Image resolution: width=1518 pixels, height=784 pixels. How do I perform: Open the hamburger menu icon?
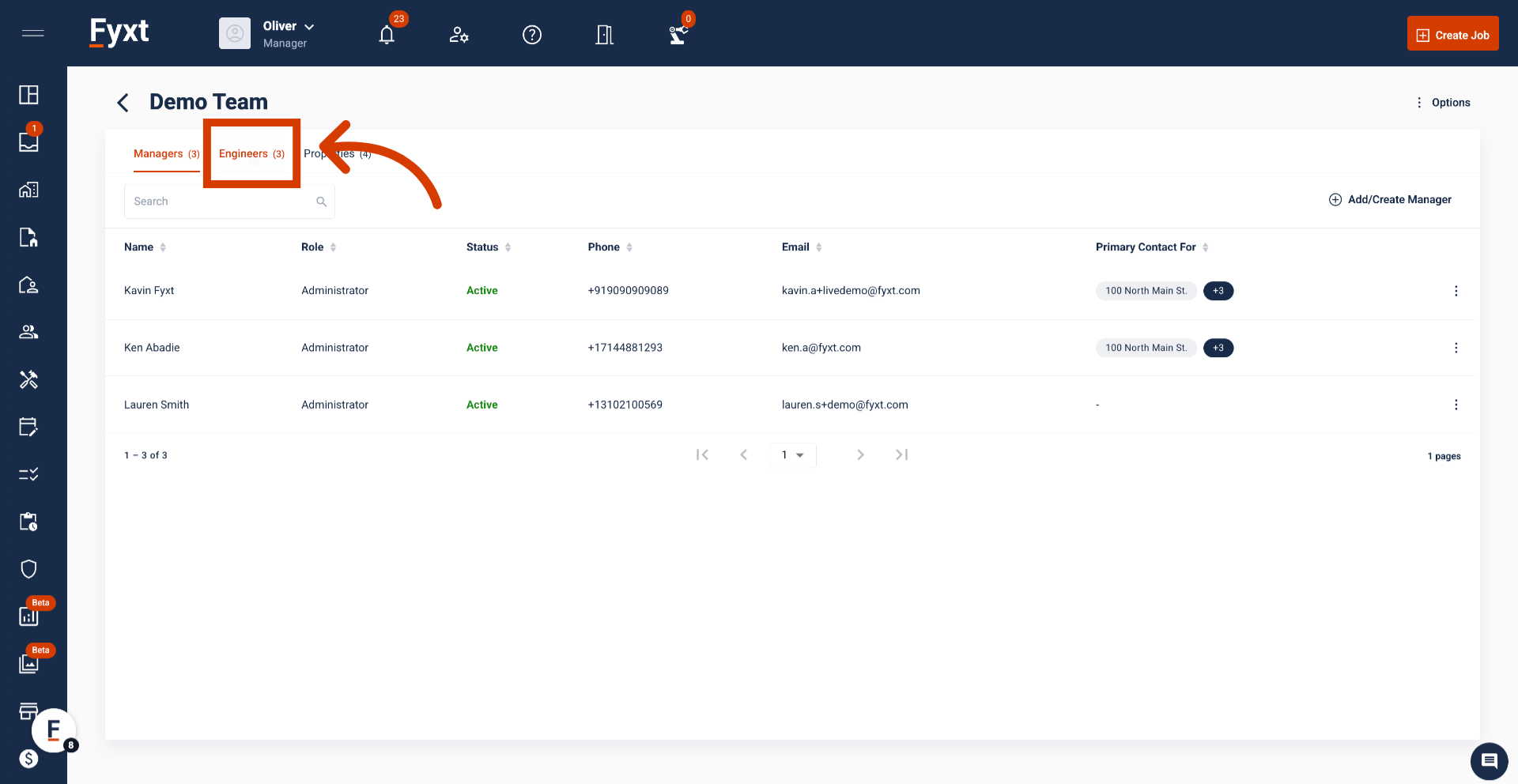tap(32, 33)
